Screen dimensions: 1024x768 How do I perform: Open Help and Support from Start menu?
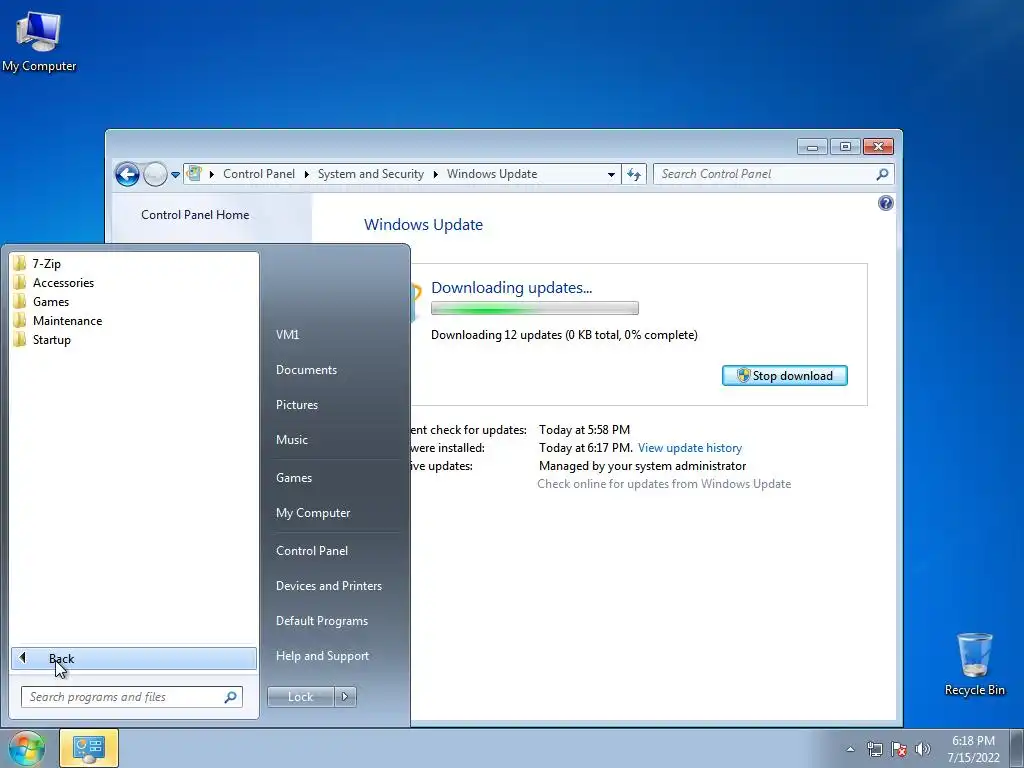(x=323, y=656)
